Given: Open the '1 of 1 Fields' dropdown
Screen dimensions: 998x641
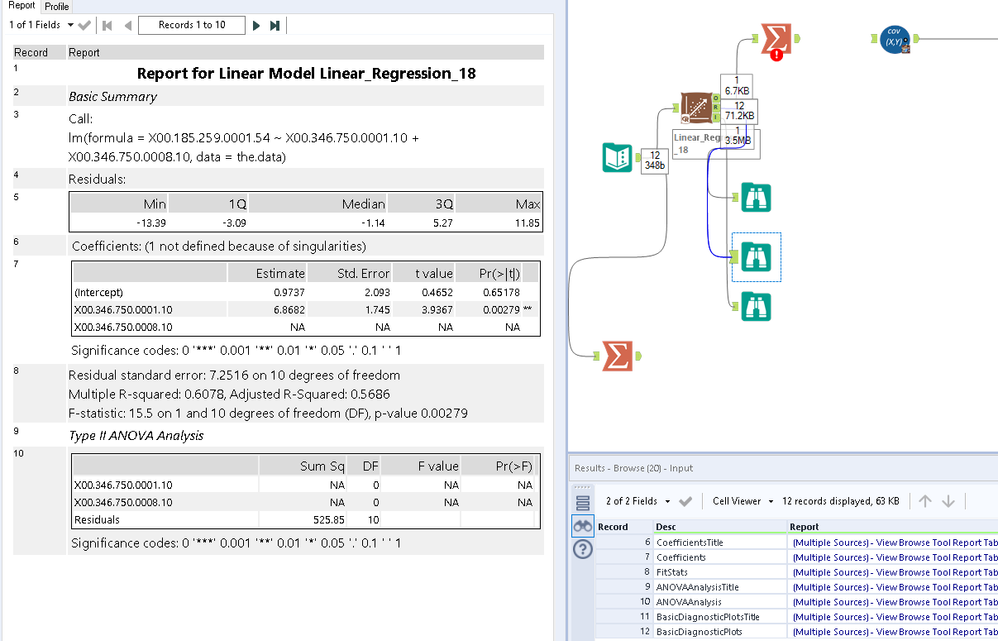Looking at the screenshot, I should click(x=41, y=25).
